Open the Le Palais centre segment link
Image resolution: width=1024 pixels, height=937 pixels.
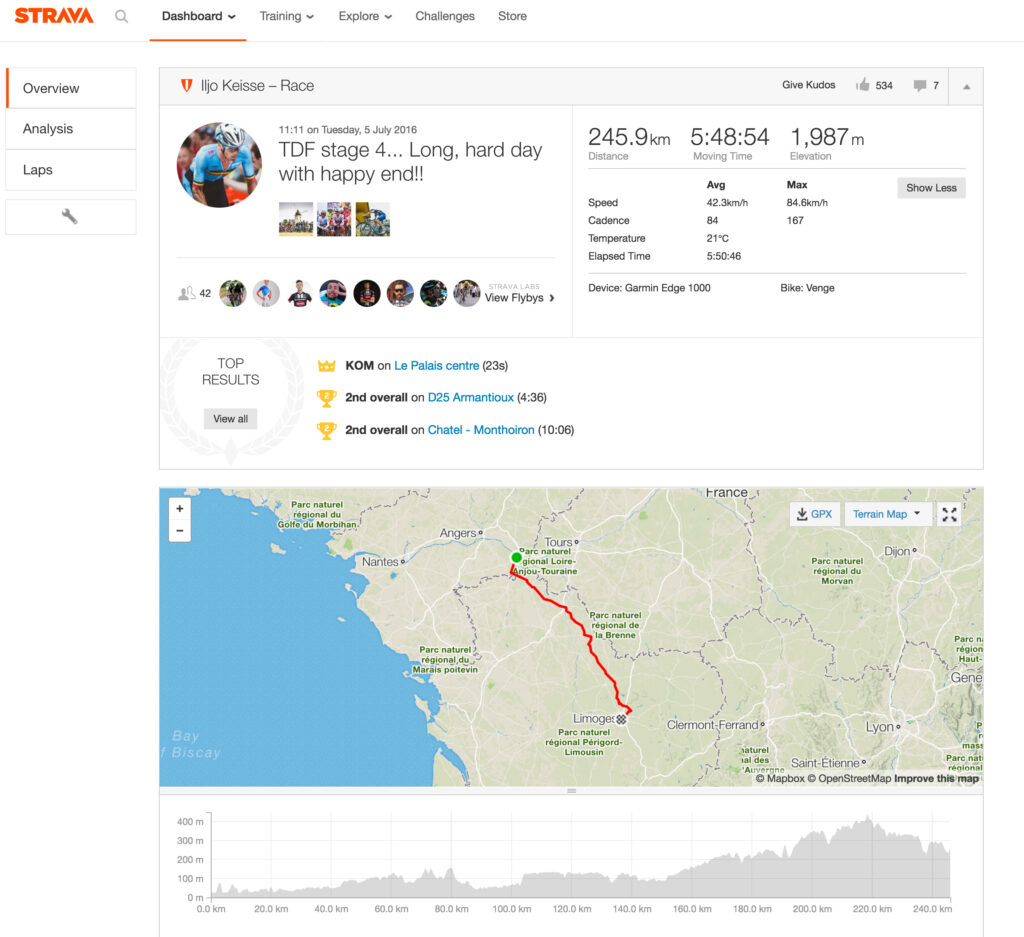[x=436, y=366]
